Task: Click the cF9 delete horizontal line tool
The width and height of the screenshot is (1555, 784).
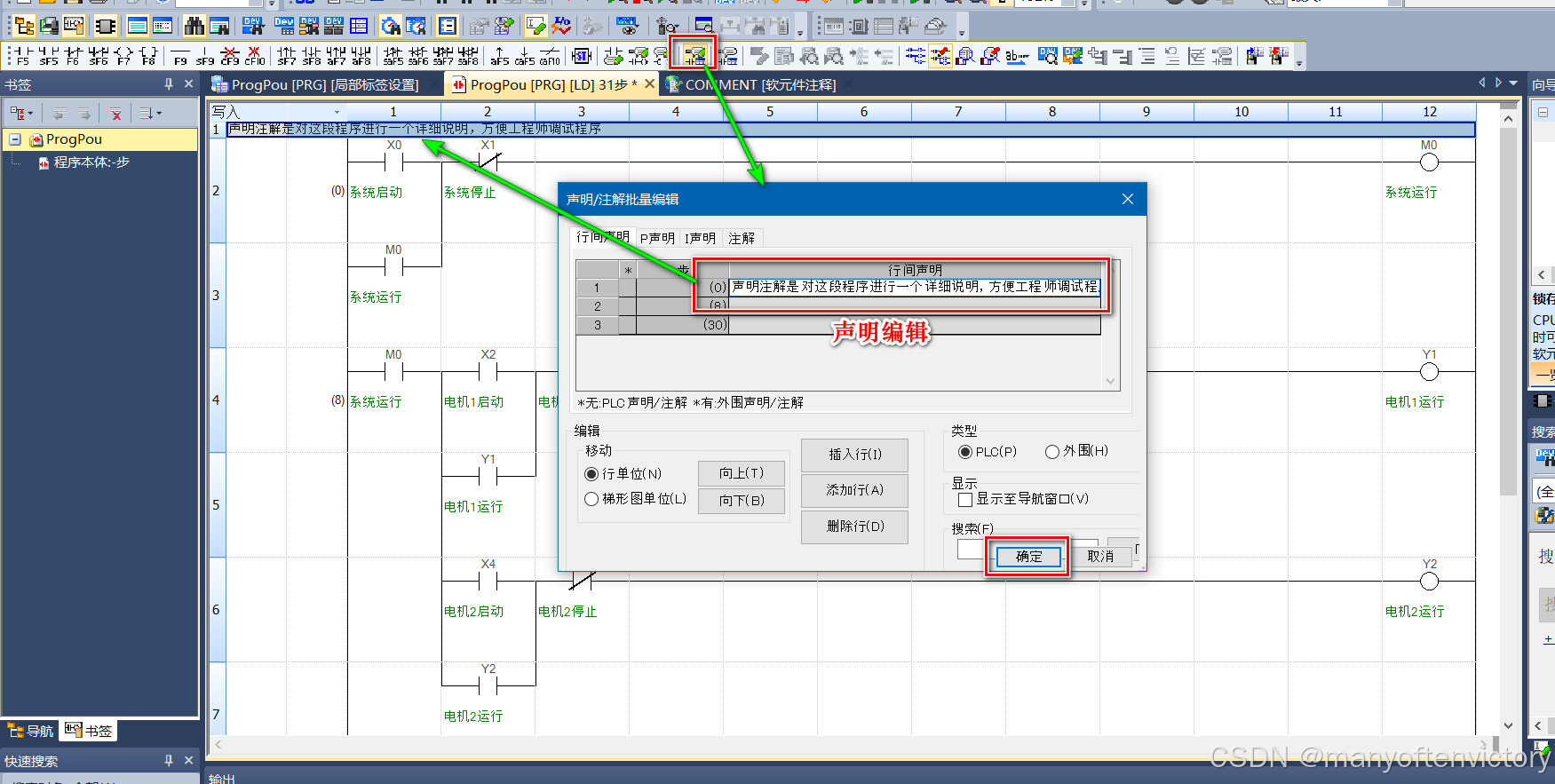Action: [230, 56]
